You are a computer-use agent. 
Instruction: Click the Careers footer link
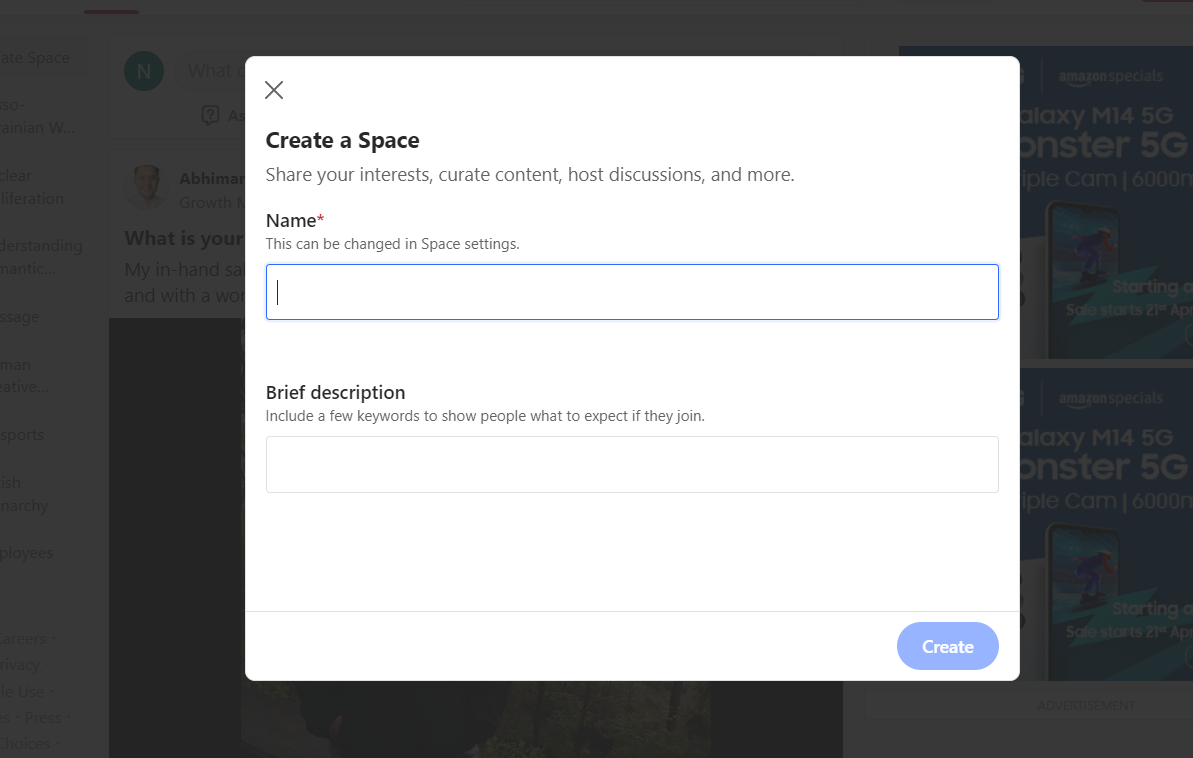[22, 639]
